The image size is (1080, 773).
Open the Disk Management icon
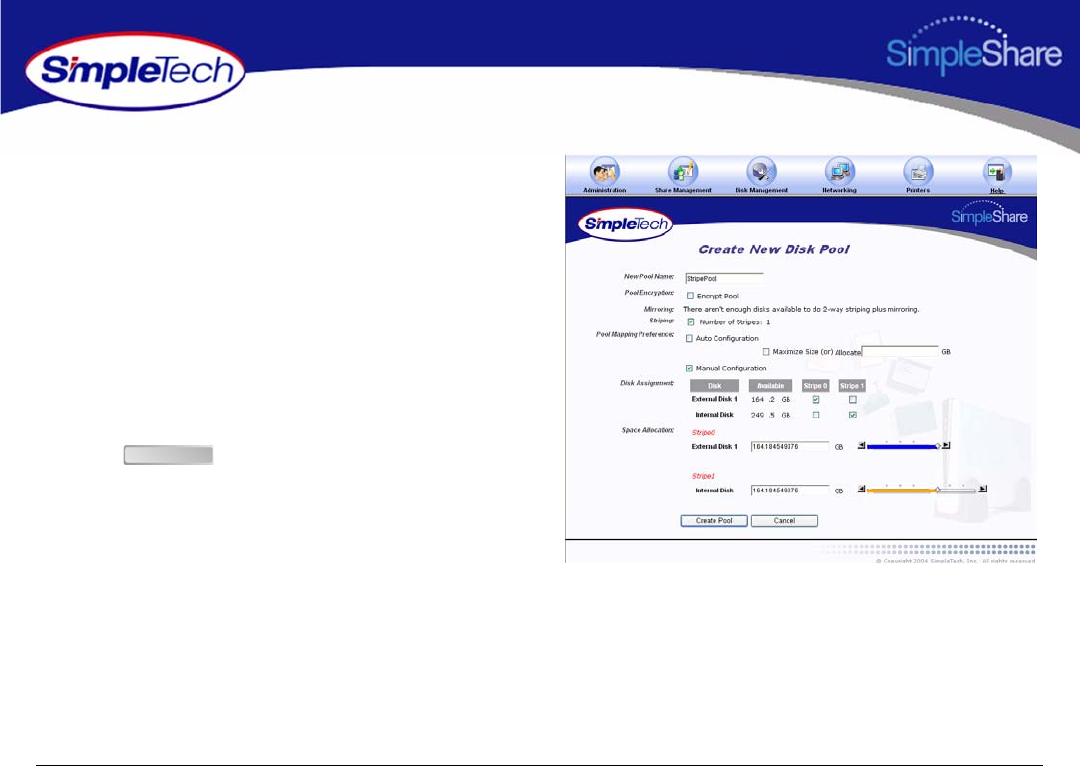761,172
